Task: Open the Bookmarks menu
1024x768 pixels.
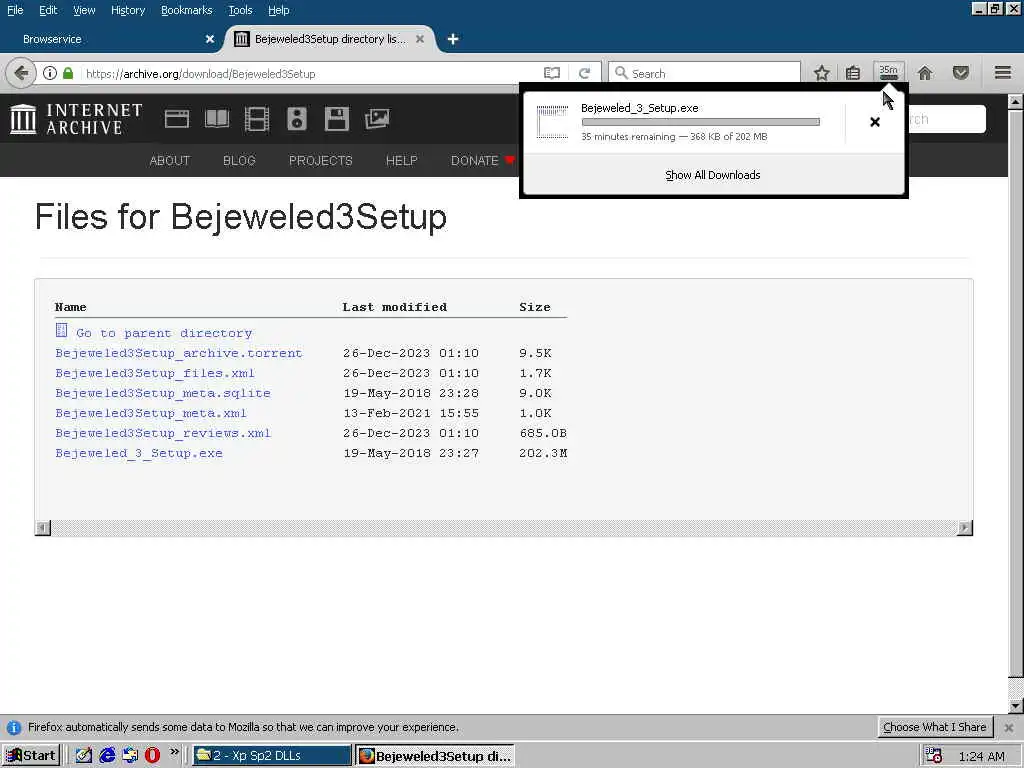Action: coord(187,10)
